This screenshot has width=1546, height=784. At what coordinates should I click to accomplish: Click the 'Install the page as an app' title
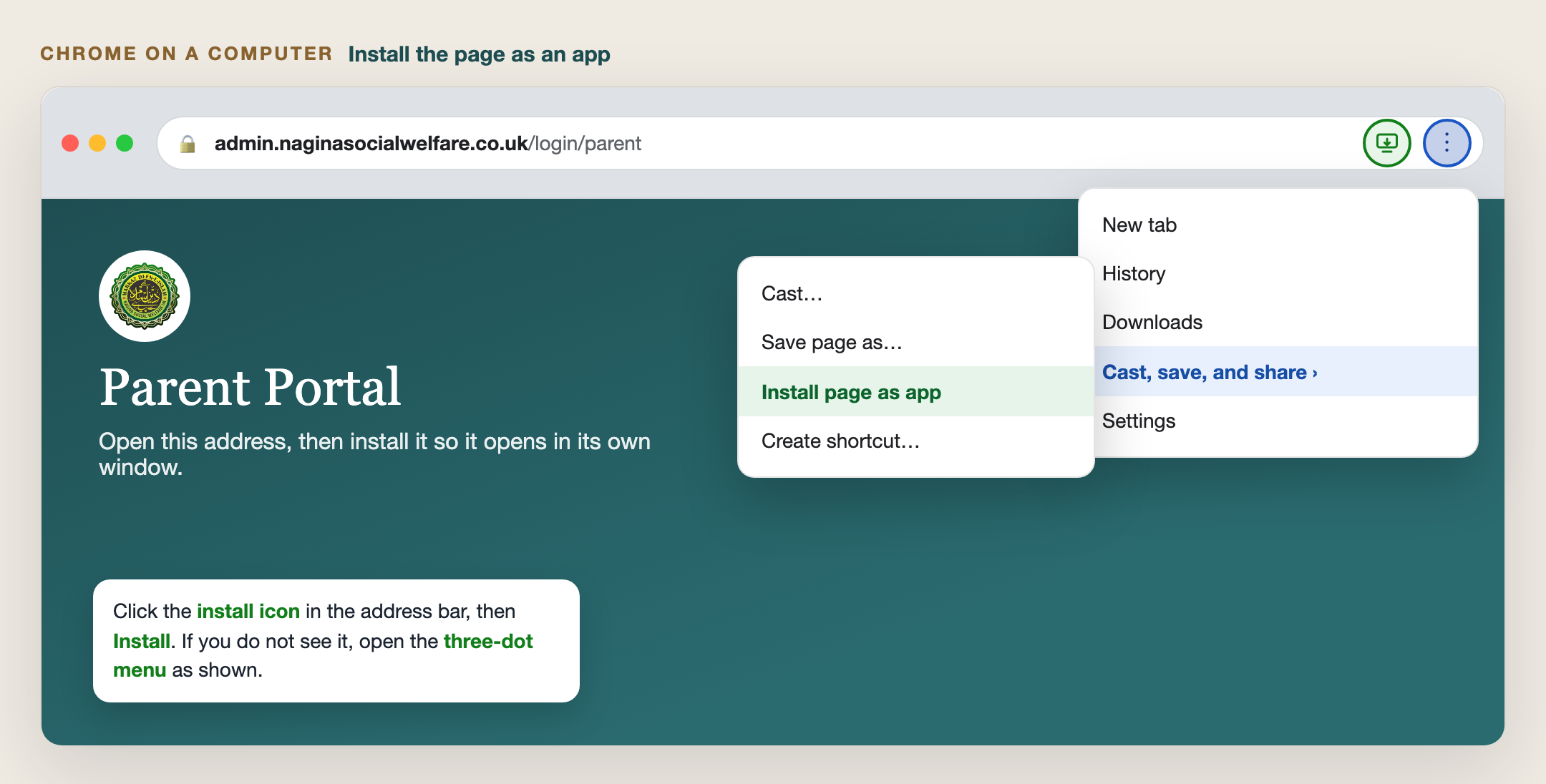[x=479, y=54]
